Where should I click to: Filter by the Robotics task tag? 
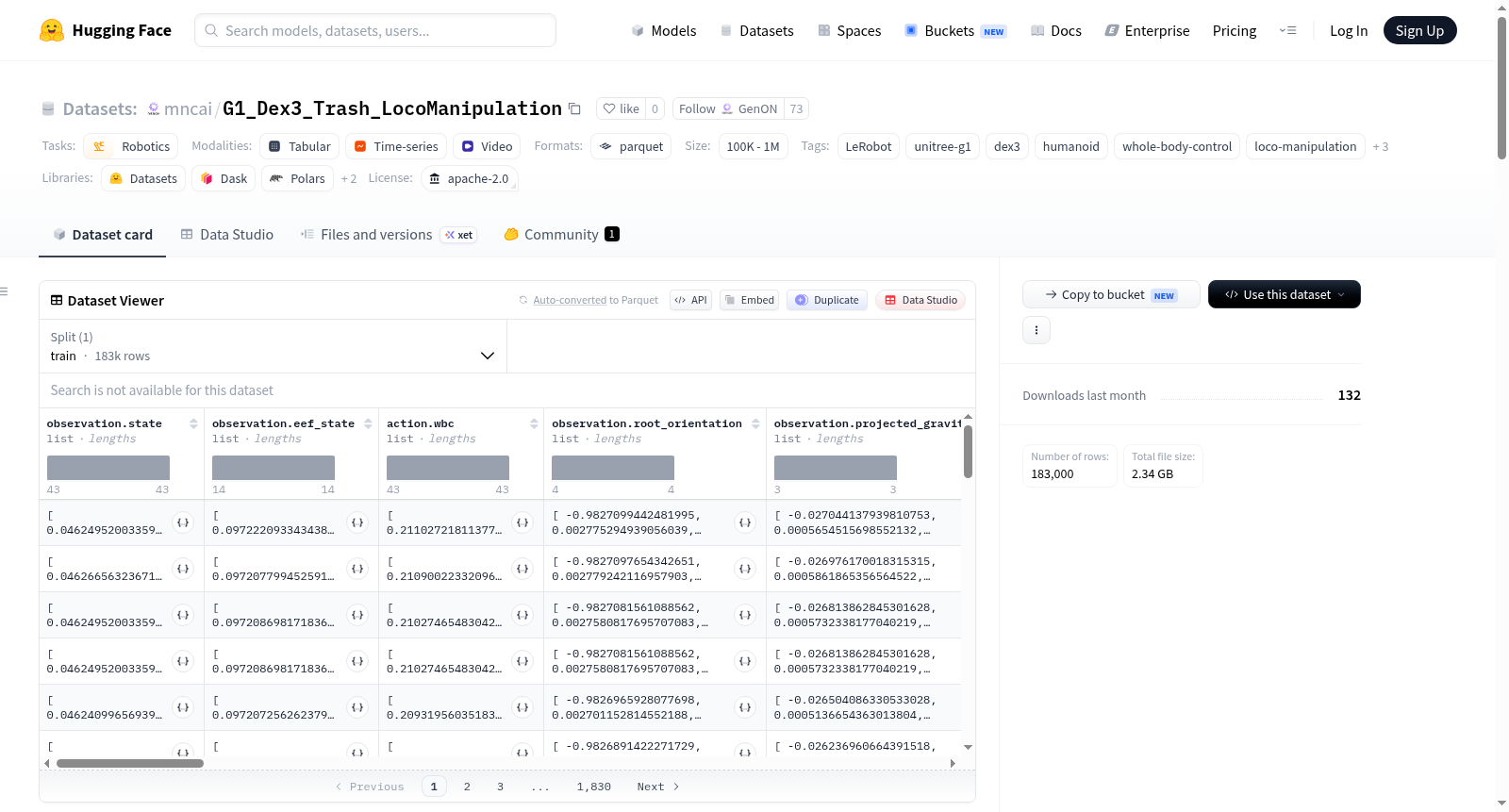click(131, 146)
